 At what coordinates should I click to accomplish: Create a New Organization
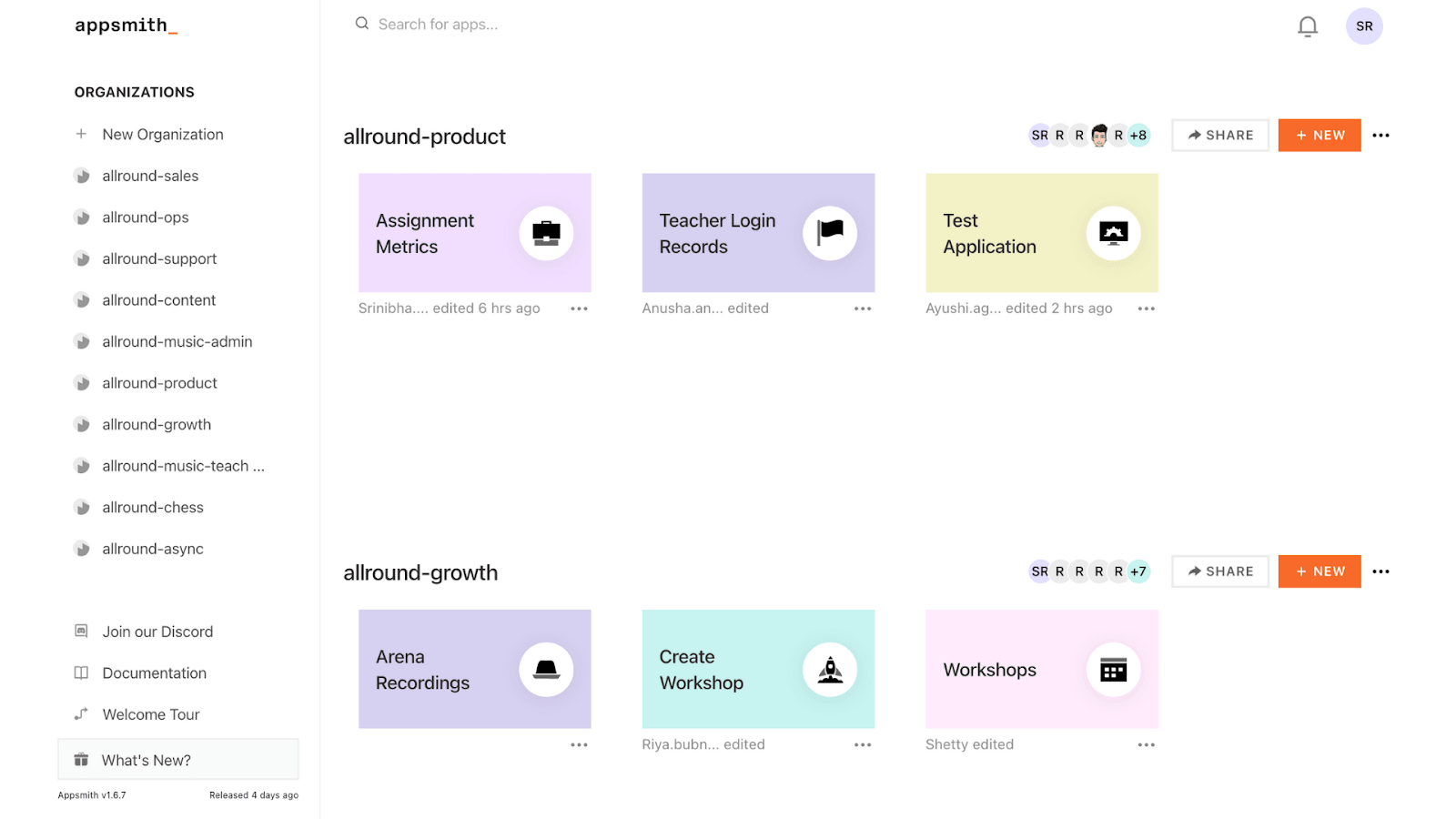click(162, 135)
